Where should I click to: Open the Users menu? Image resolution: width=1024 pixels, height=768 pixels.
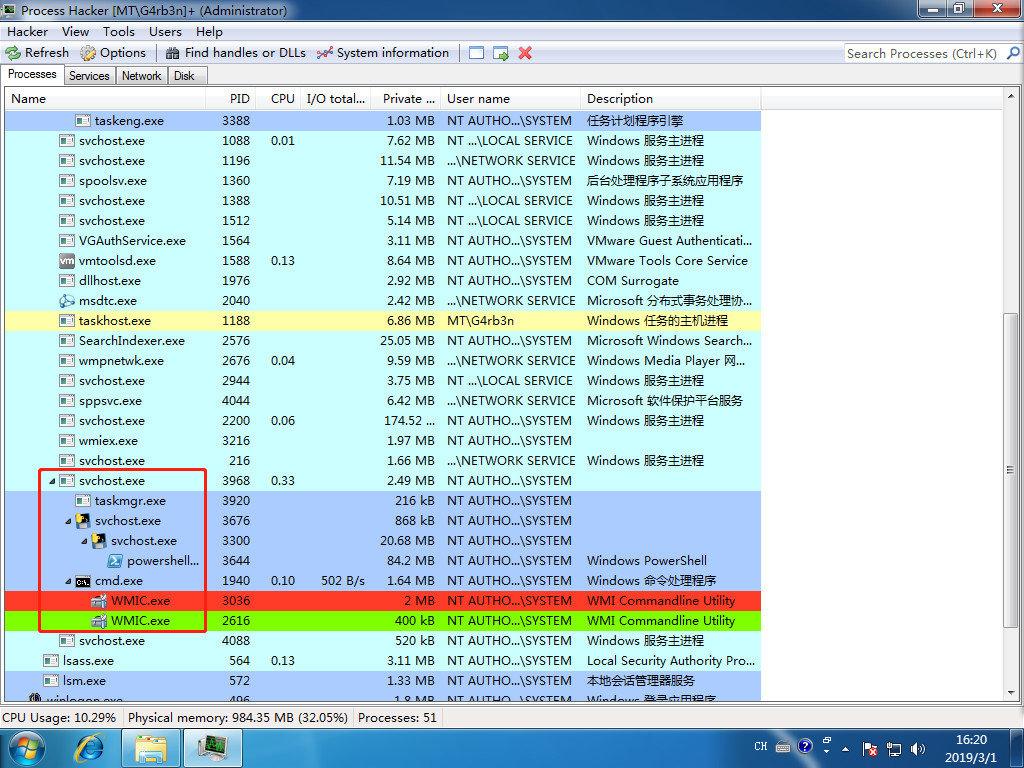[x=165, y=31]
